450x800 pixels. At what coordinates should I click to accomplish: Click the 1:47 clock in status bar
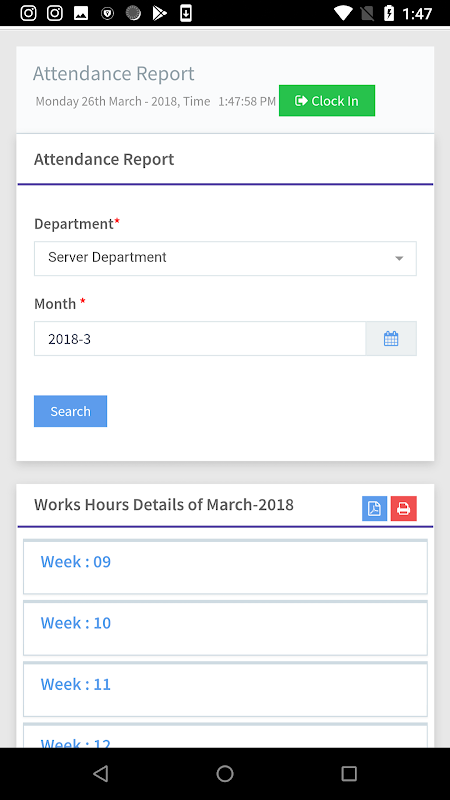tap(417, 13)
